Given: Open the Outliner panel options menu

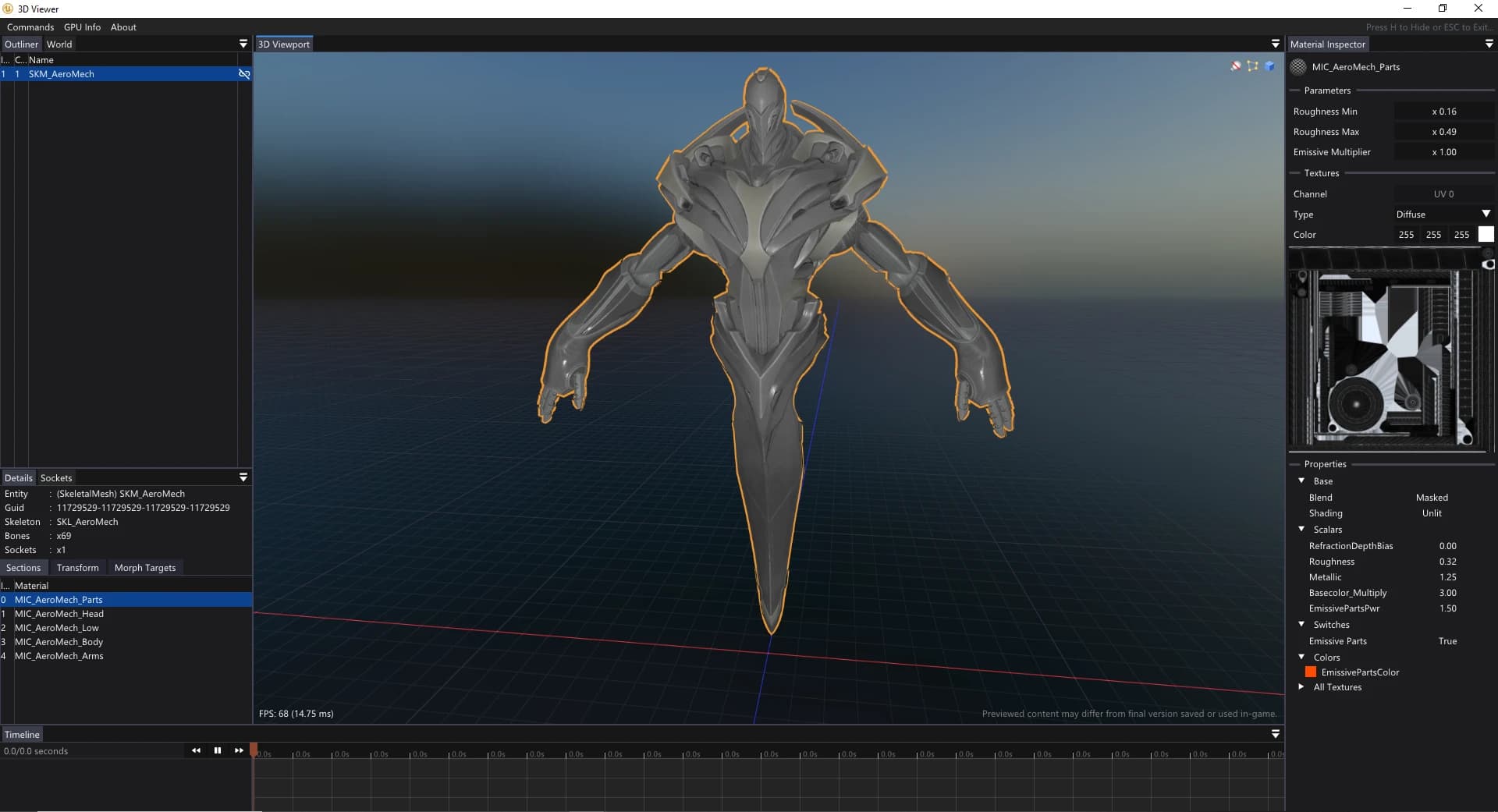Looking at the screenshot, I should [243, 44].
